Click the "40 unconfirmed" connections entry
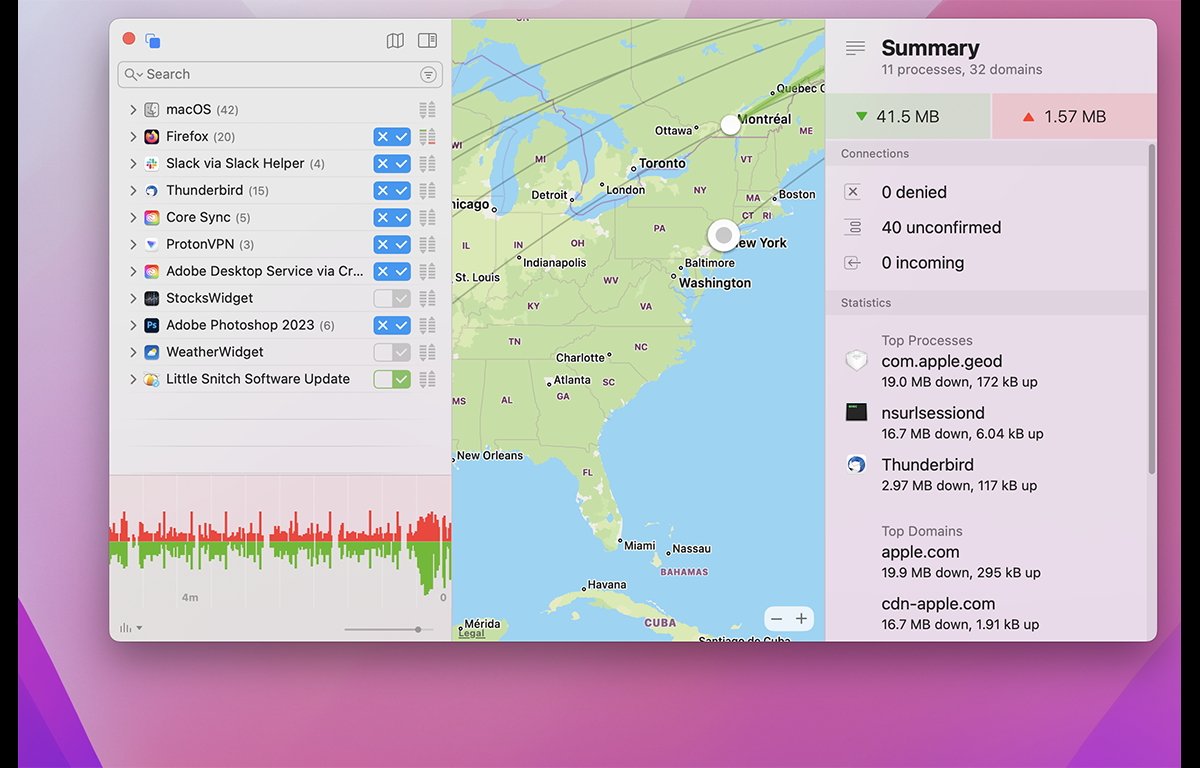 [941, 228]
